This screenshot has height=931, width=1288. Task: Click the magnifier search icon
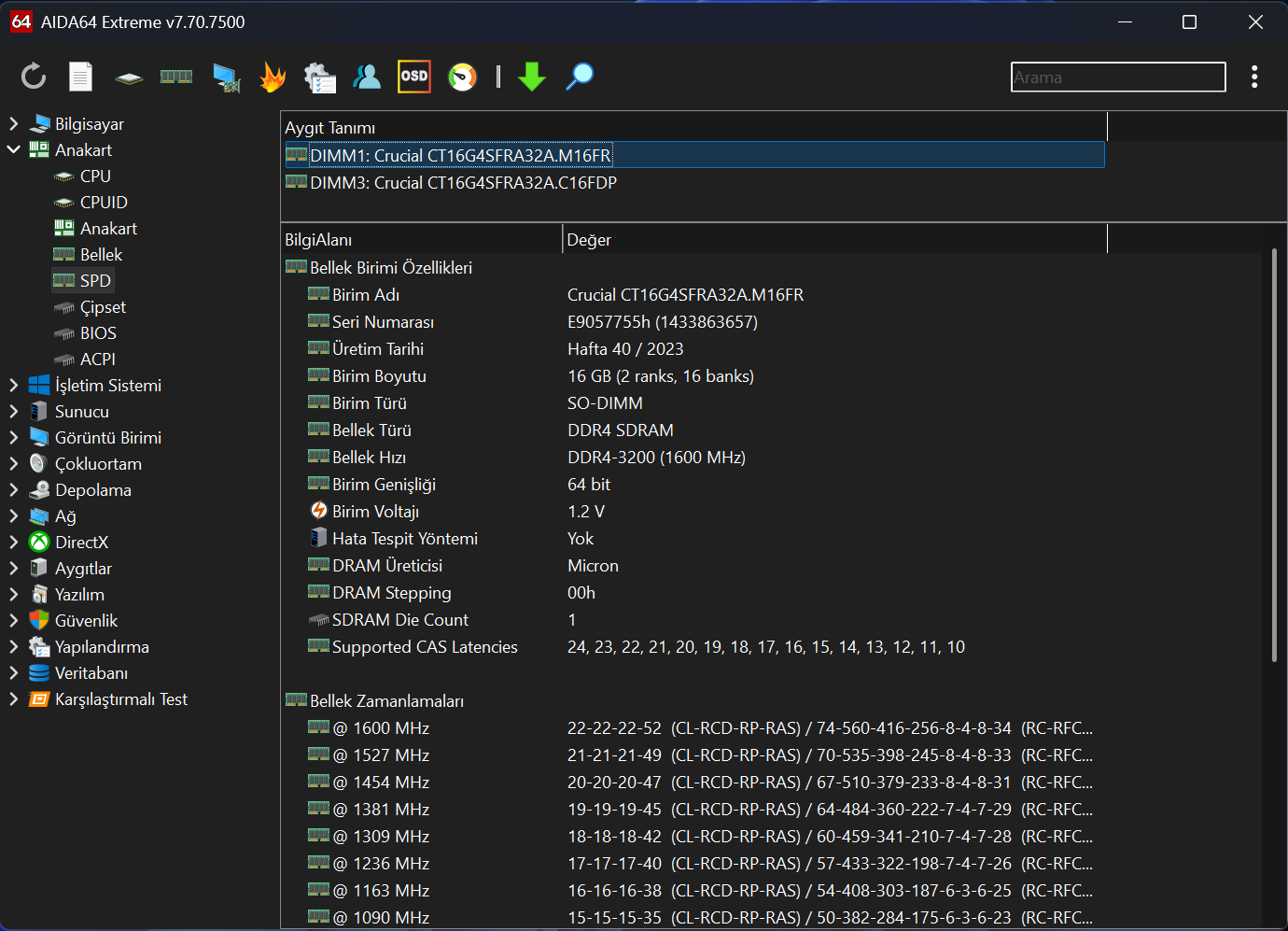580,77
